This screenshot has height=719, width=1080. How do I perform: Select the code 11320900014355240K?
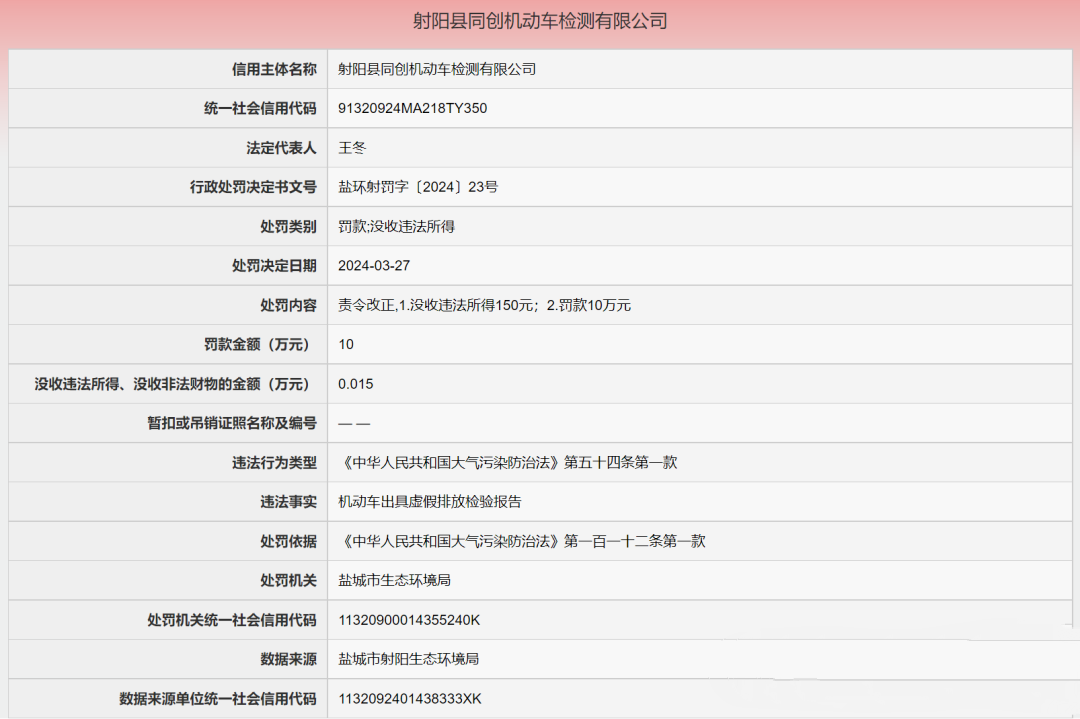pyautogui.click(x=409, y=620)
